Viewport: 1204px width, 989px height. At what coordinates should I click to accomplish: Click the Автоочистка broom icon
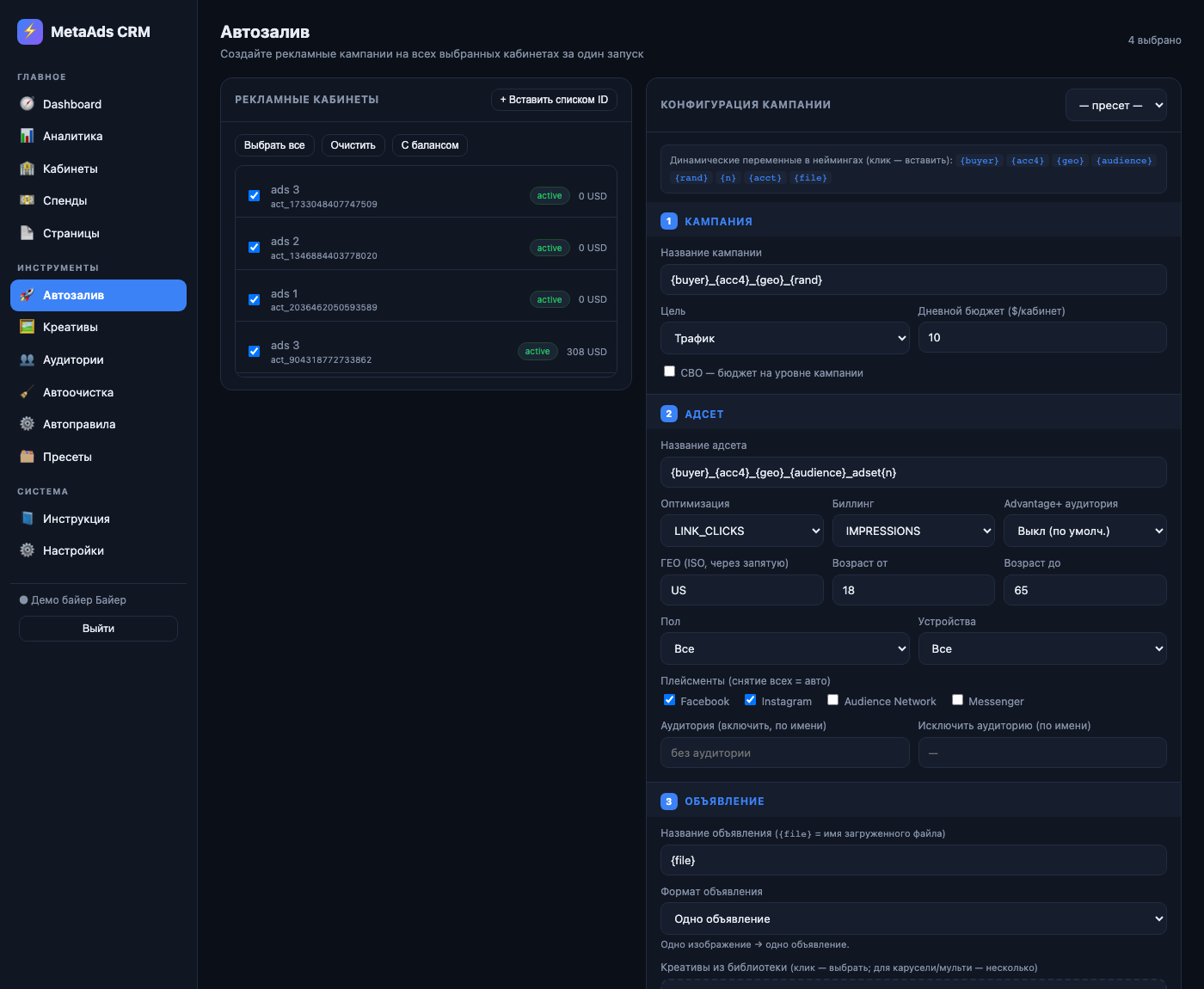pos(28,392)
